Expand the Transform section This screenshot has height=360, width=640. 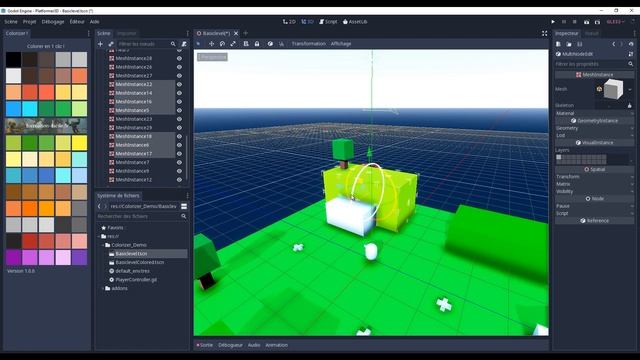point(594,177)
